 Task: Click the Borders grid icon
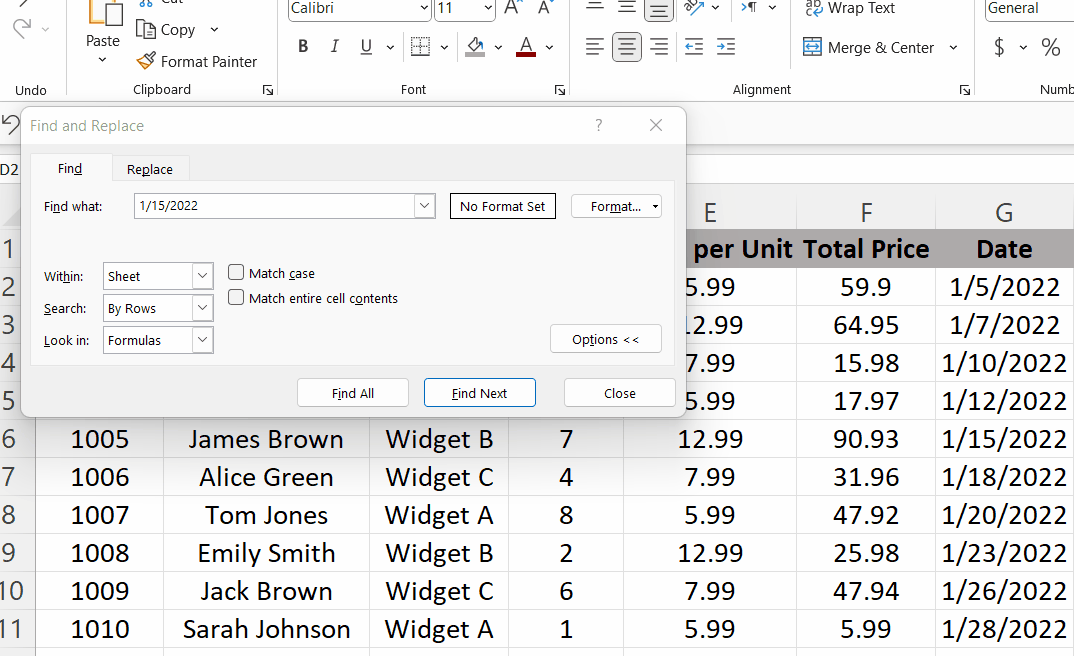[x=420, y=47]
